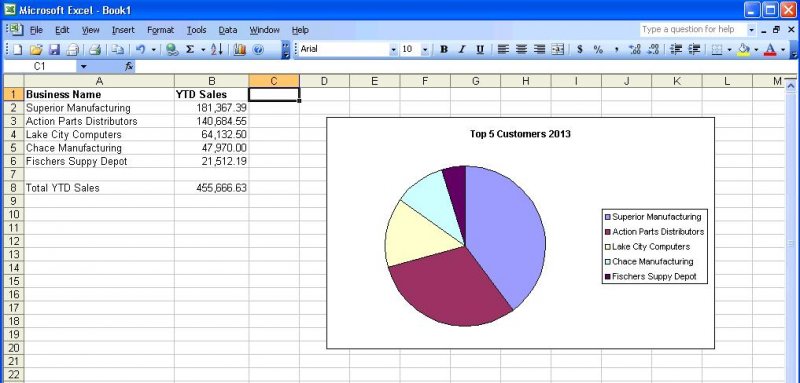This screenshot has height=383, width=800.
Task: Click the Sort Ascending icon
Action: 217,49
